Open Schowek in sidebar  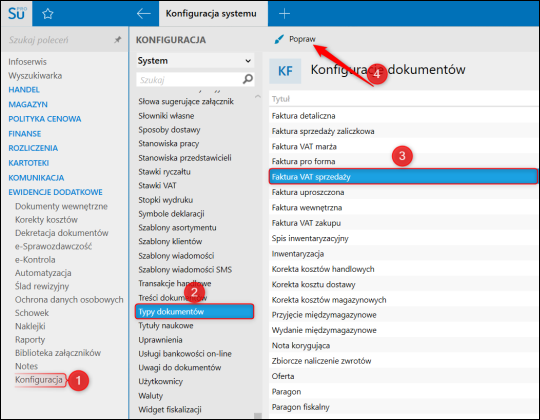pos(32,313)
